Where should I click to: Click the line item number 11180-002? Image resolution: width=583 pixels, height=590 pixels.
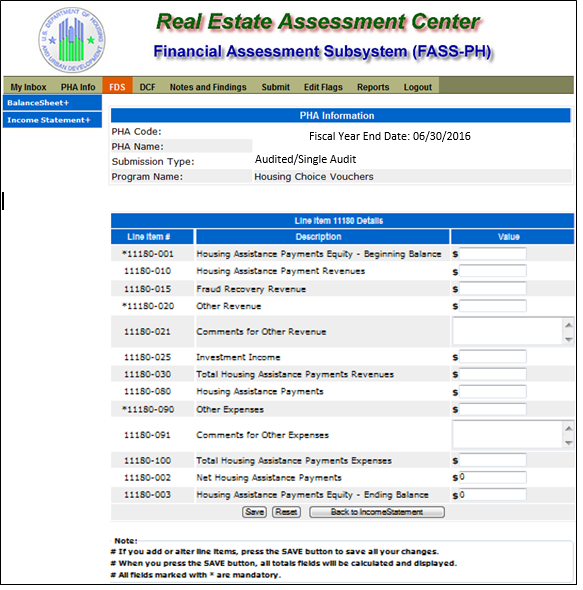[148, 477]
